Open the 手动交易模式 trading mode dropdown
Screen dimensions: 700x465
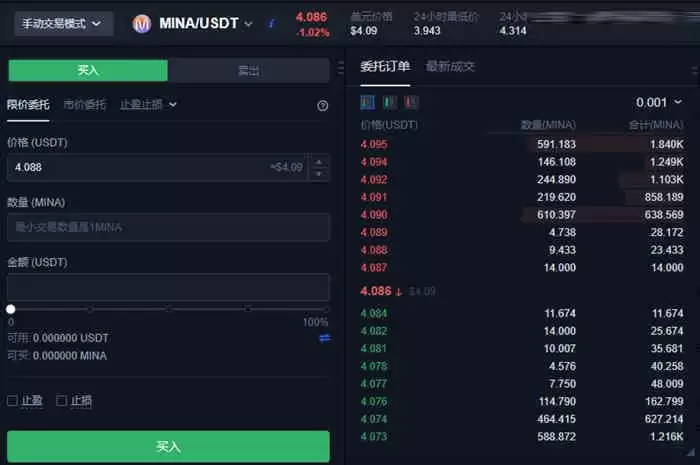[x=62, y=23]
